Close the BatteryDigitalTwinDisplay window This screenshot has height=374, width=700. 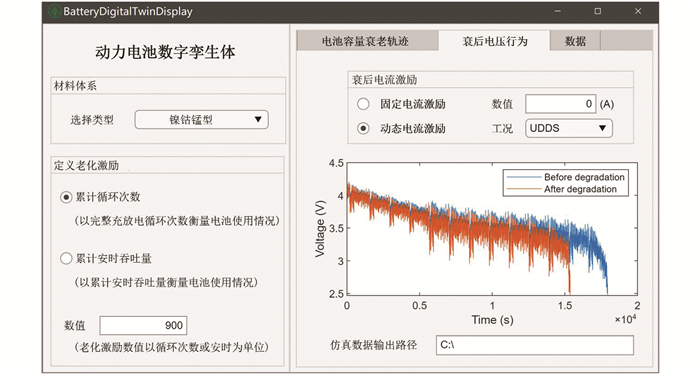638,12
